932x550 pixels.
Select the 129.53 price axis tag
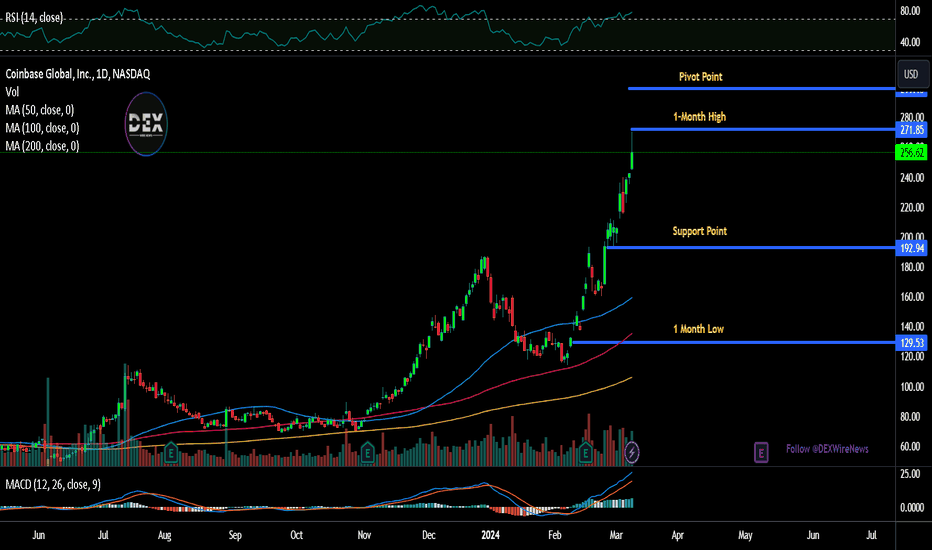[912, 342]
